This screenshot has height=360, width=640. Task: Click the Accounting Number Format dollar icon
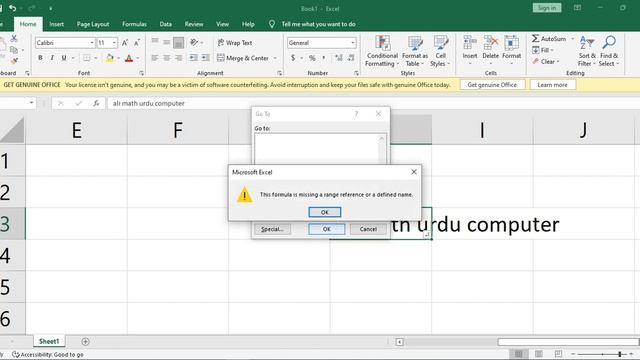click(x=293, y=58)
